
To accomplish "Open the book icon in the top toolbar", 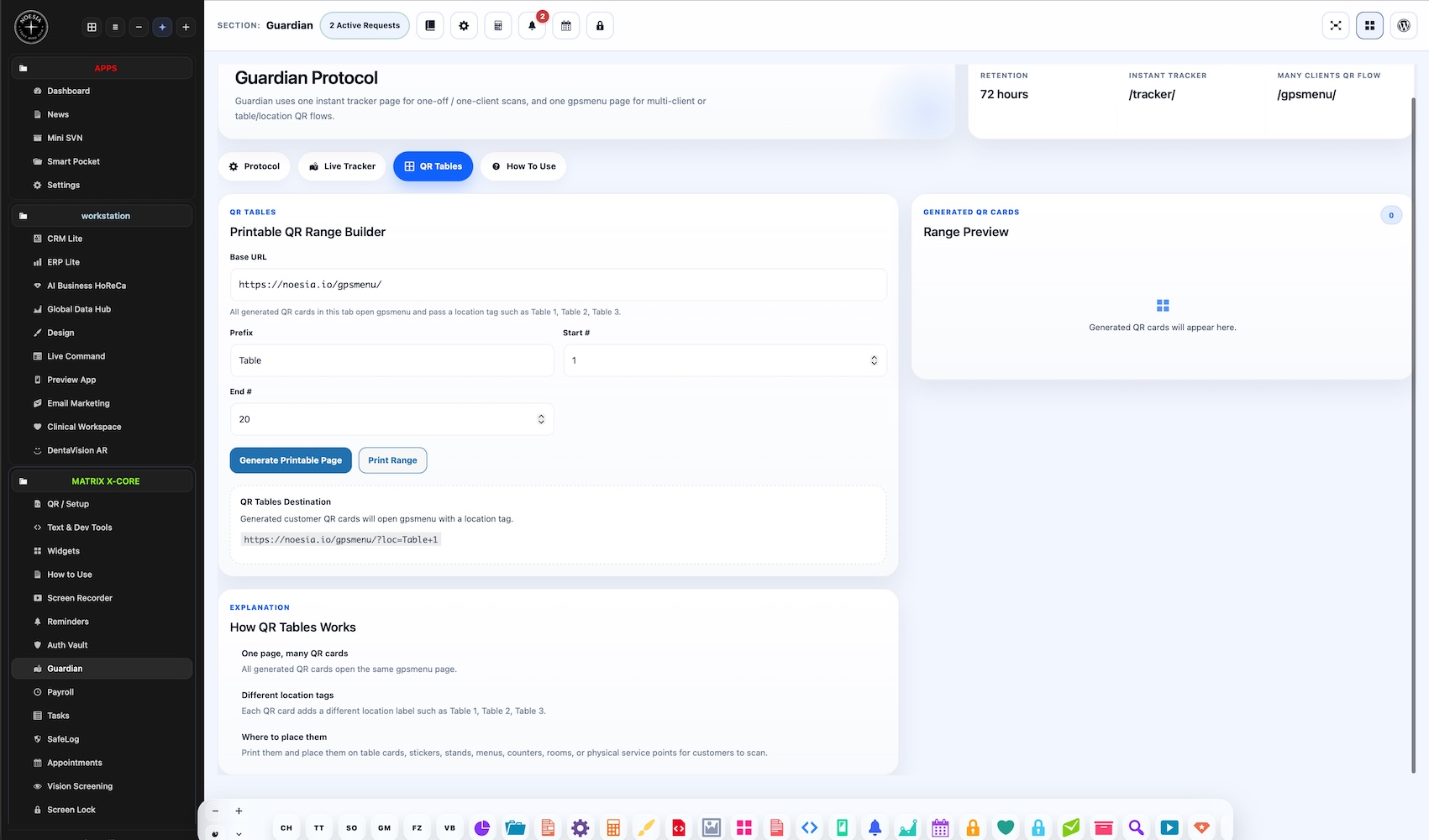I will point(430,26).
